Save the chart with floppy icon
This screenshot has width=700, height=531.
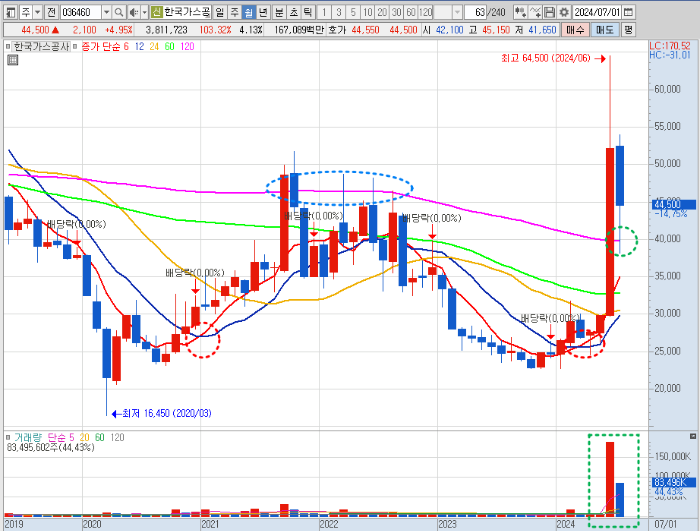click(x=550, y=12)
